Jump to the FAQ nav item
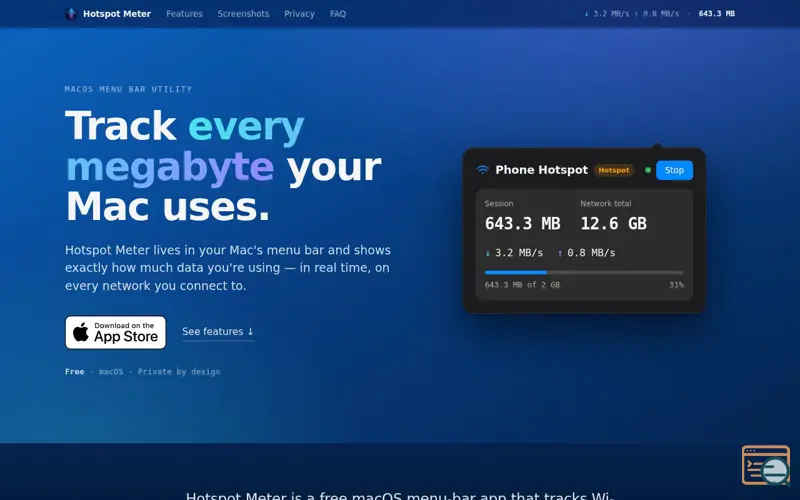 (338, 14)
